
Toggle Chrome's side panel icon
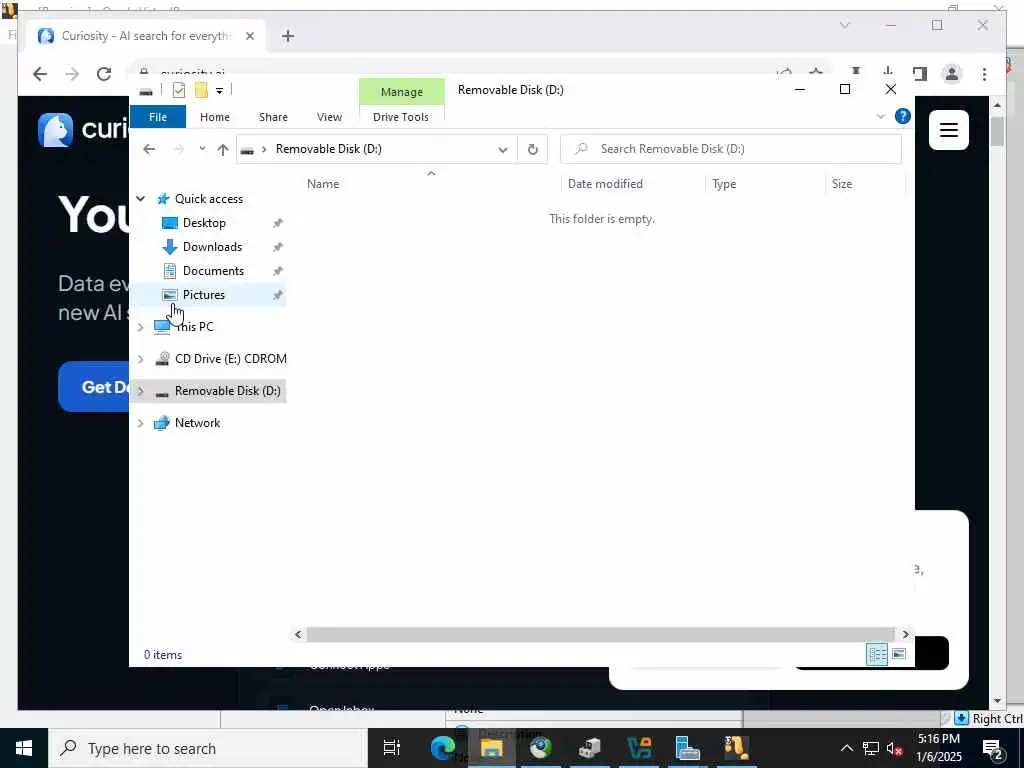[920, 74]
